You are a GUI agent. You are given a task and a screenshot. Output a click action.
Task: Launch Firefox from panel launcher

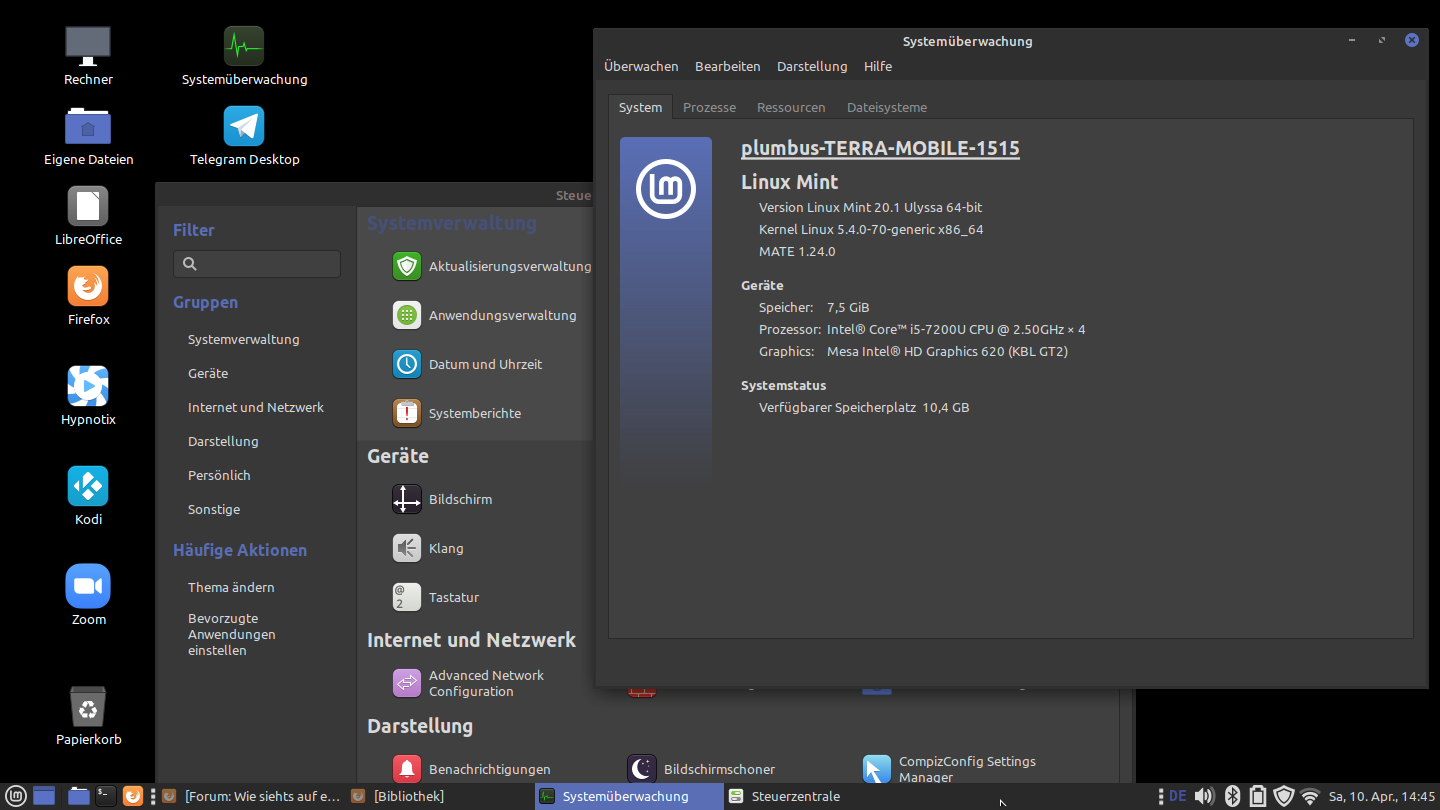tap(132, 796)
